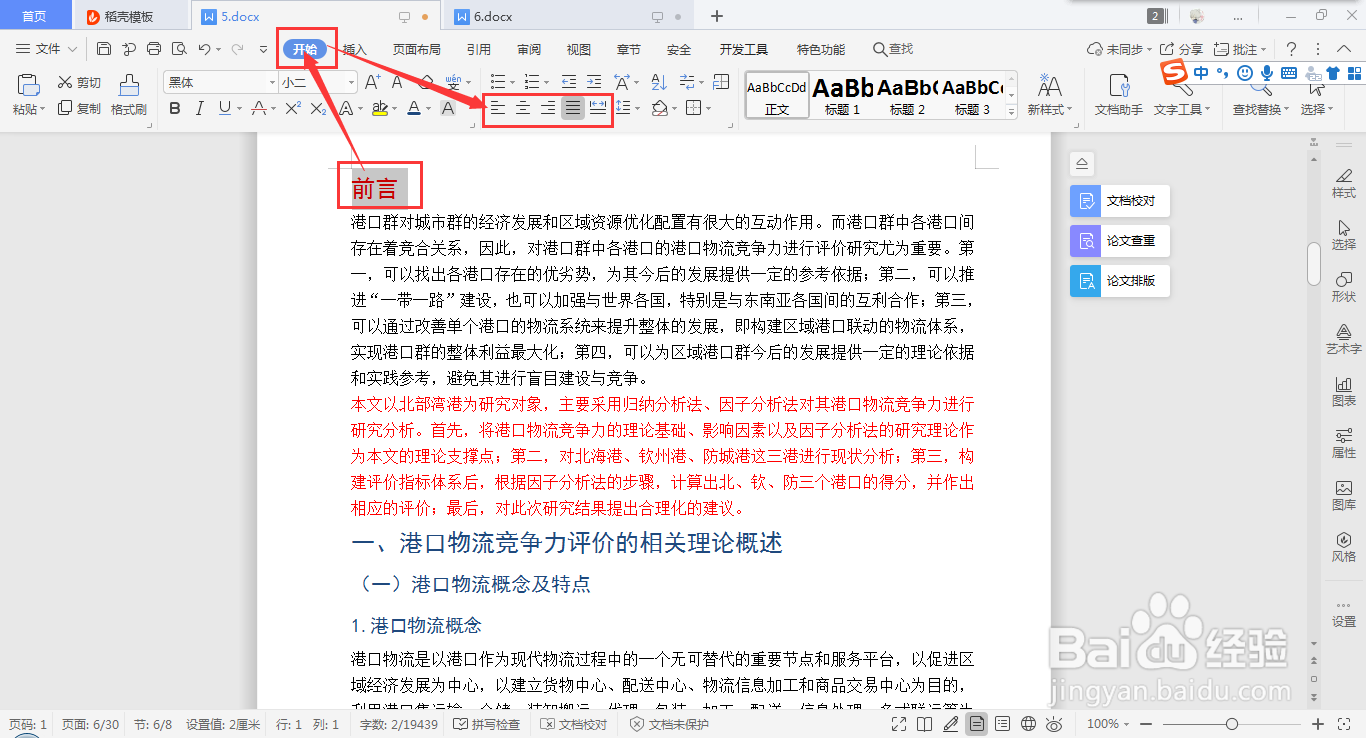This screenshot has height=738, width=1366.
Task: Switch to the 插入 ribbon tab
Action: [356, 48]
